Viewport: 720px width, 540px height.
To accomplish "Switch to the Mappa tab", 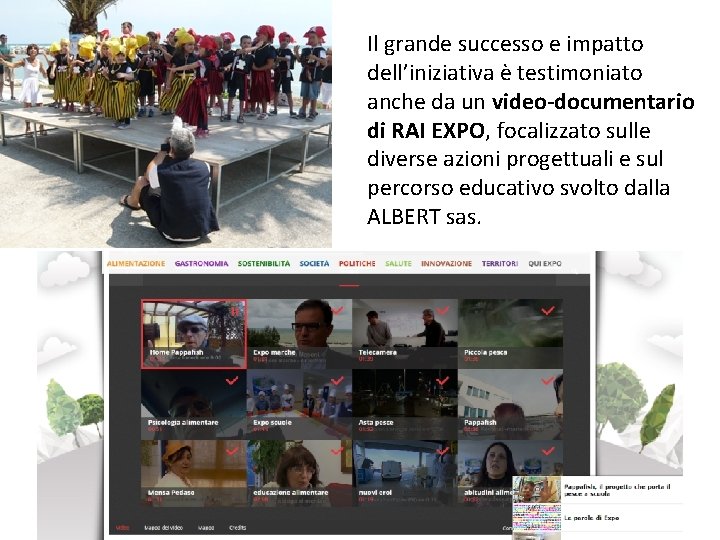I will point(206,528).
